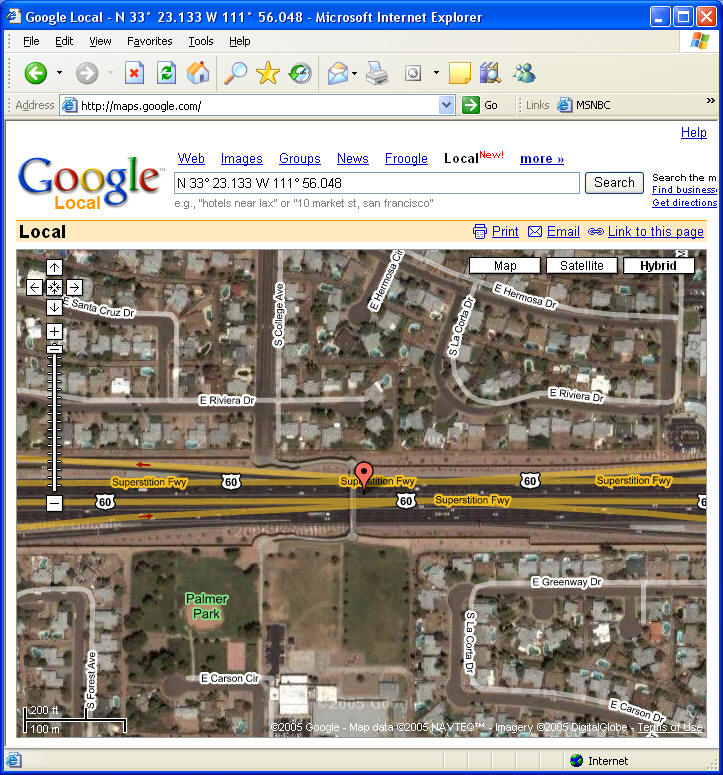Click the MSNBC link icon
The height and width of the screenshot is (775, 723).
click(564, 105)
